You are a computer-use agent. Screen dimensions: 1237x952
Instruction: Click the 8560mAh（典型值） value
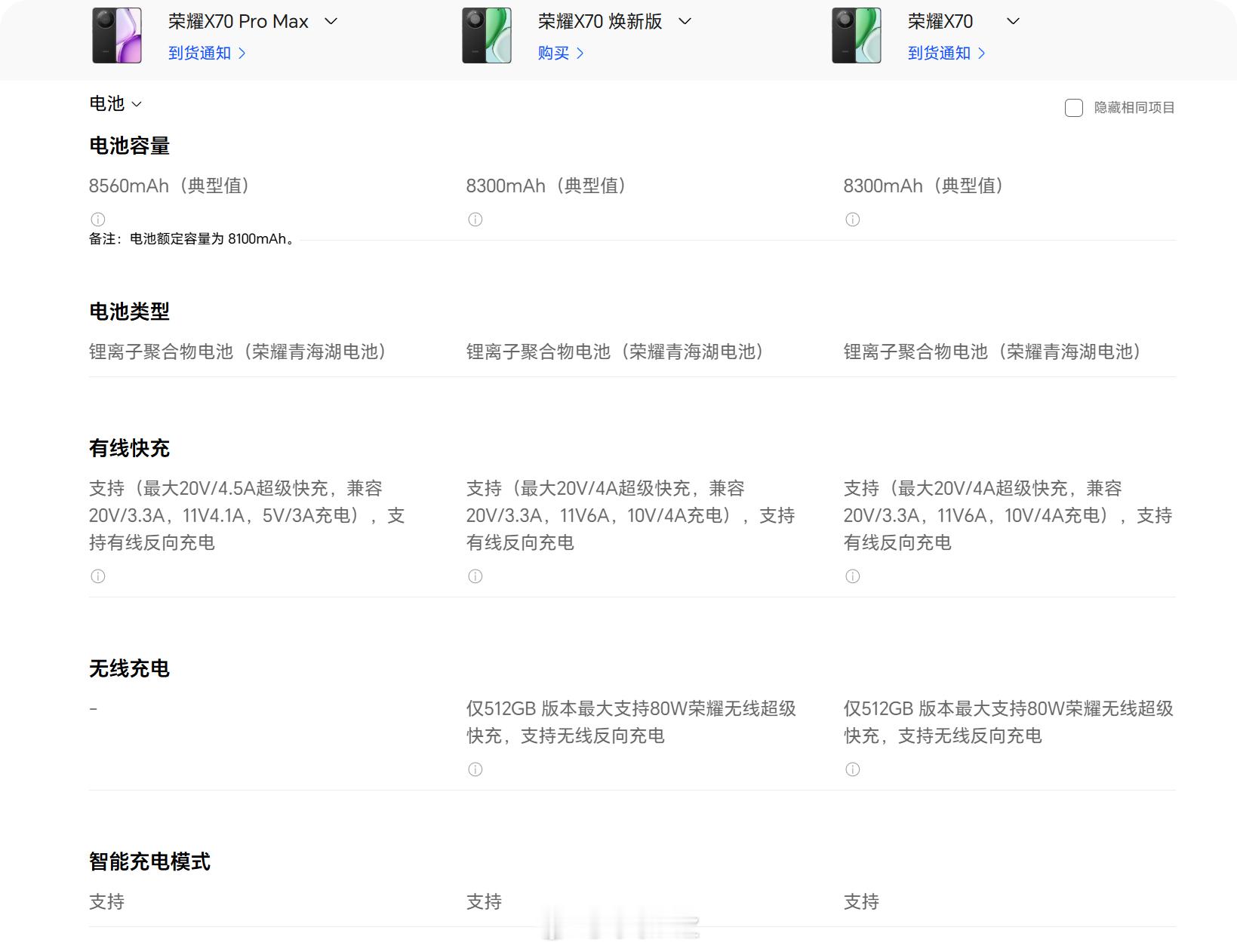[x=170, y=186]
